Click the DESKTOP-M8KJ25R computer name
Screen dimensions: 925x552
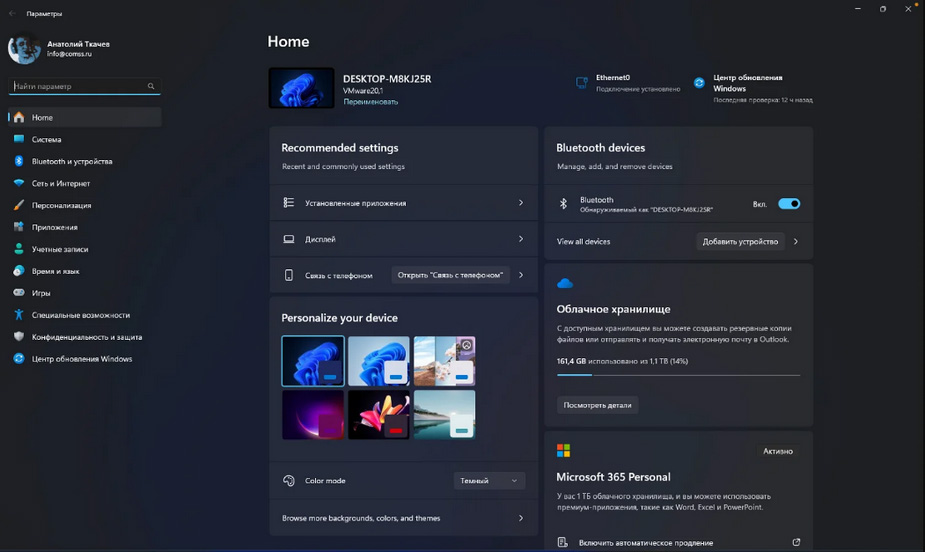coord(387,78)
